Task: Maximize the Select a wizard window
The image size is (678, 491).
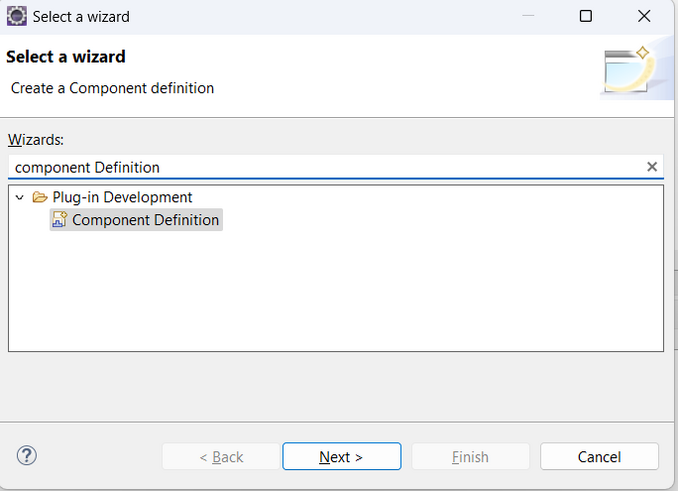Action: pyautogui.click(x=586, y=16)
